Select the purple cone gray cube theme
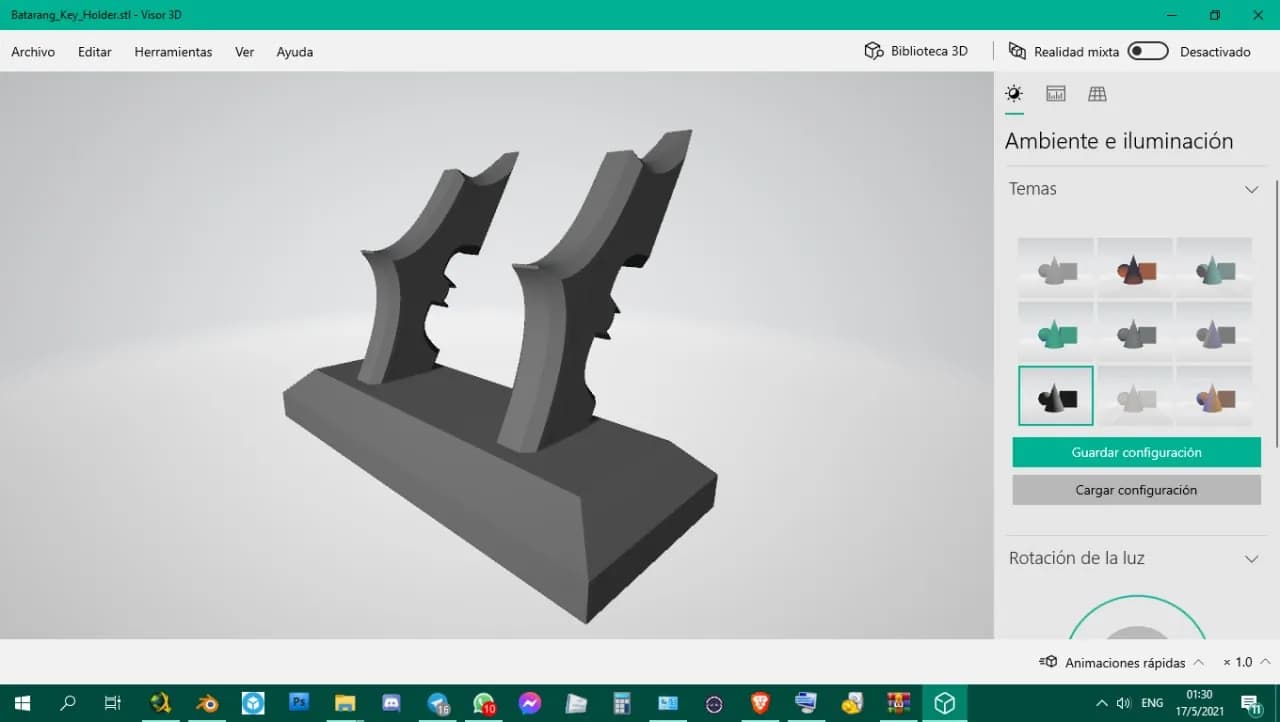Viewport: 1280px width, 722px height. (1215, 332)
